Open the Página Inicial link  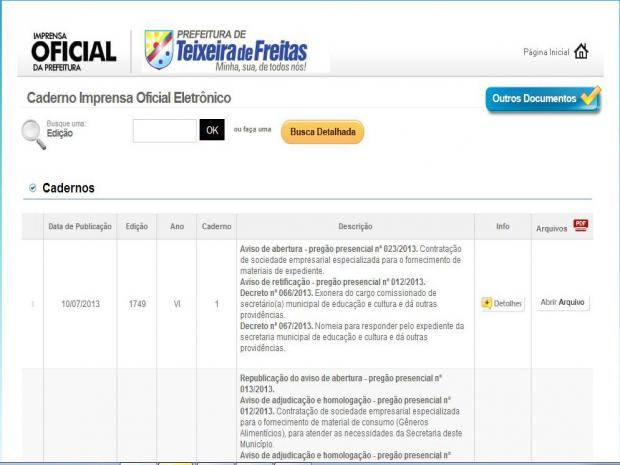546,52
